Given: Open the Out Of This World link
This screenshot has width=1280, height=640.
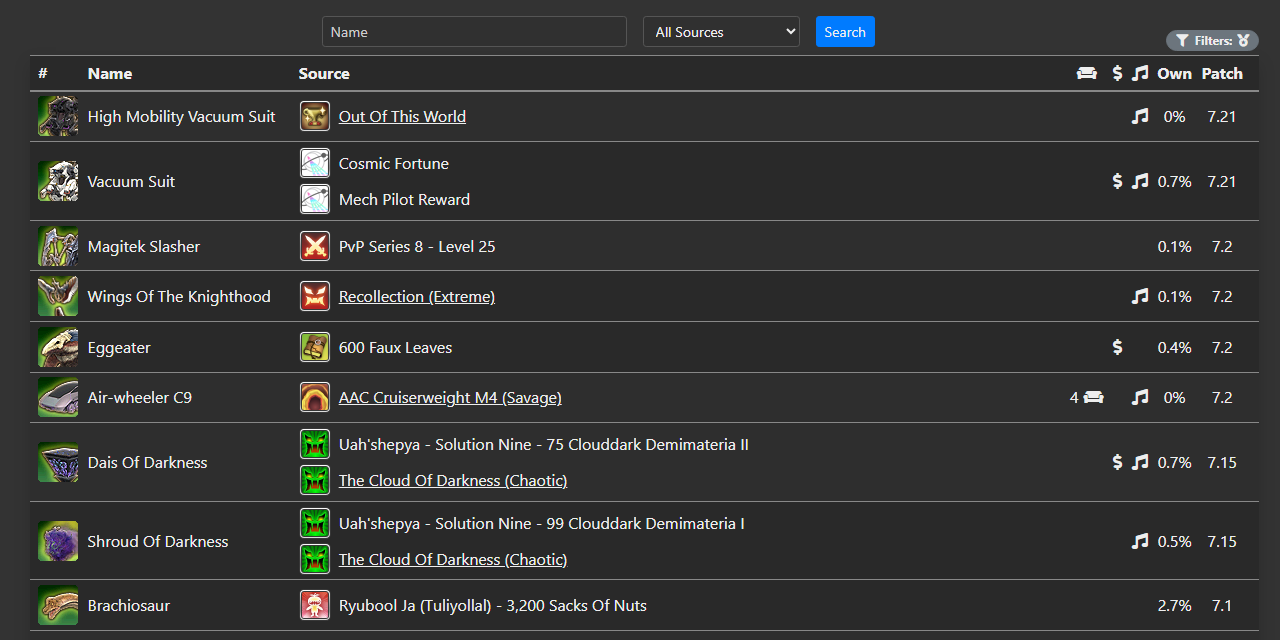Looking at the screenshot, I should 402,116.
